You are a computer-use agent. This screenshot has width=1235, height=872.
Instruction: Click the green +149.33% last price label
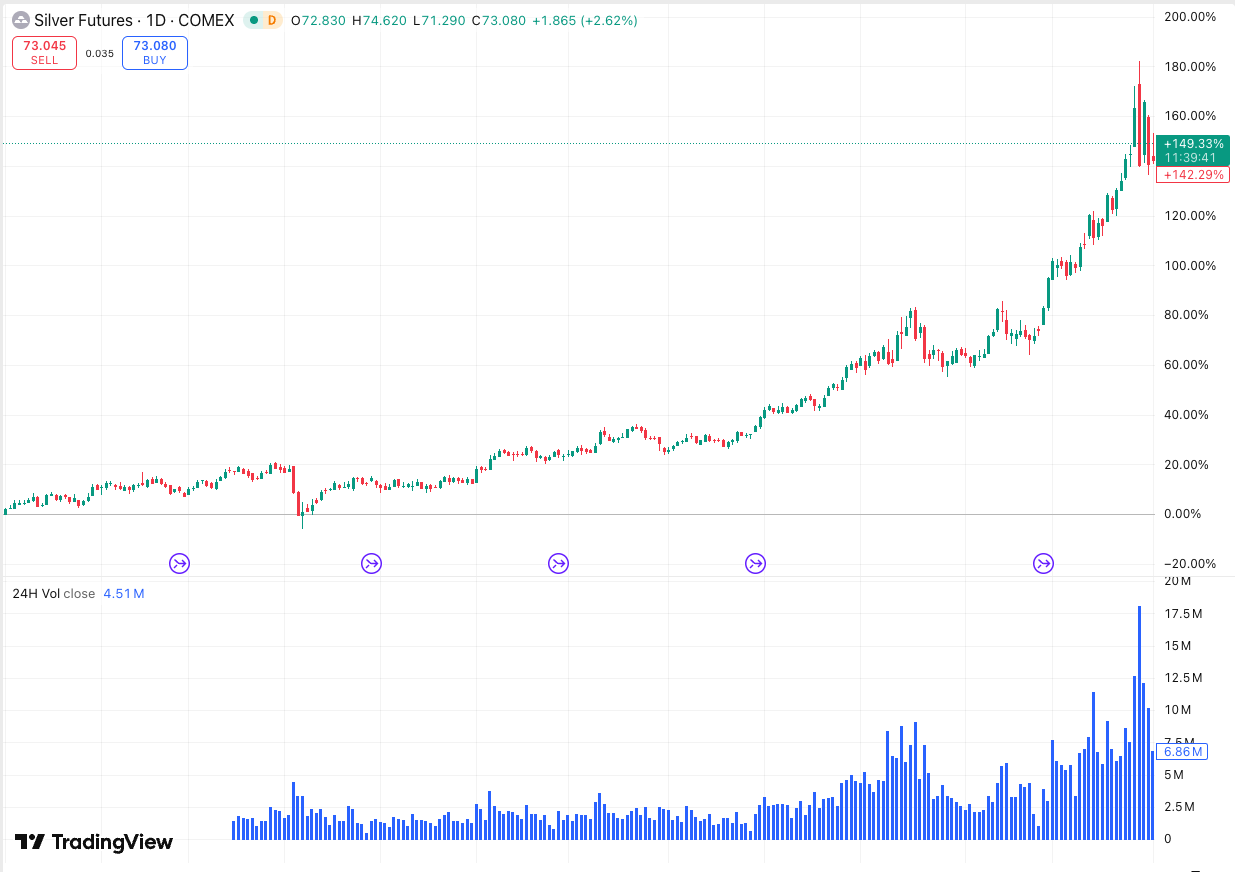[x=1193, y=144]
